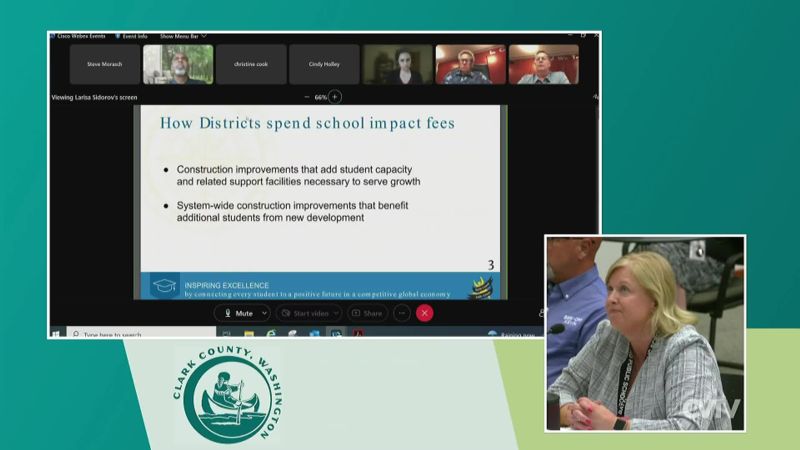
Task: Zoom in shared screen with plus button
Action: coord(335,97)
